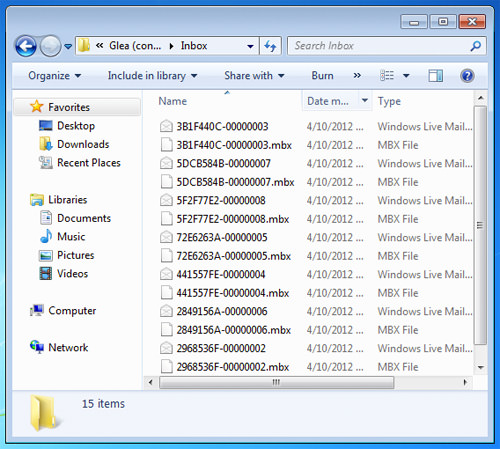This screenshot has width=500, height=449.
Task: Open the address bar history dropdown
Action: [x=250, y=46]
